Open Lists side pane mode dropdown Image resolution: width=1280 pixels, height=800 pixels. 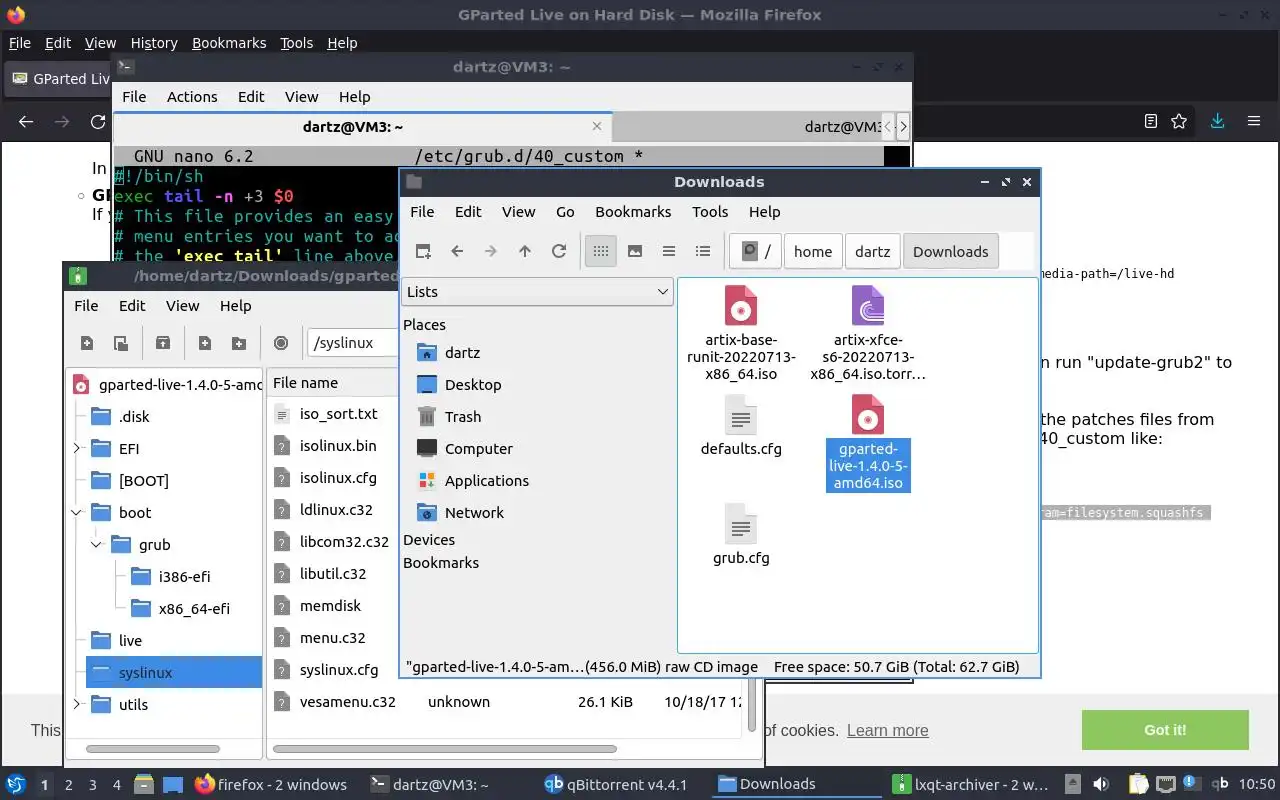click(x=538, y=291)
